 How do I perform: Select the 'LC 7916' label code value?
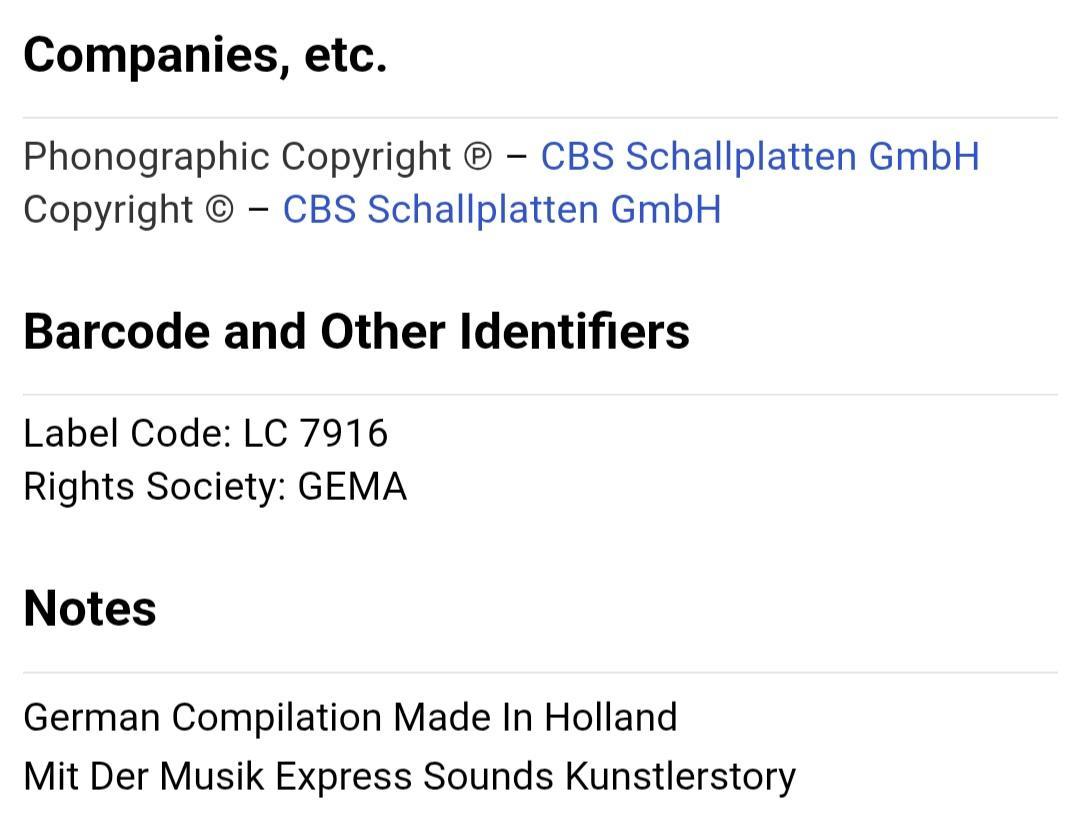[x=315, y=433]
